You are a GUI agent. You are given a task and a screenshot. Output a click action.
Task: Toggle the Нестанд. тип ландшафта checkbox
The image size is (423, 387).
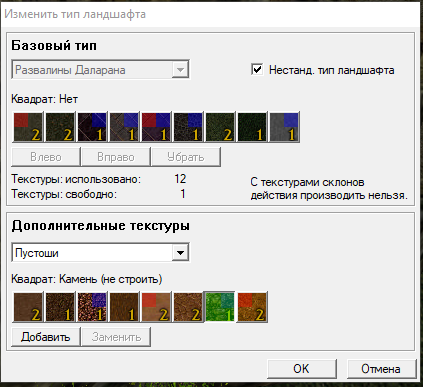pos(257,70)
